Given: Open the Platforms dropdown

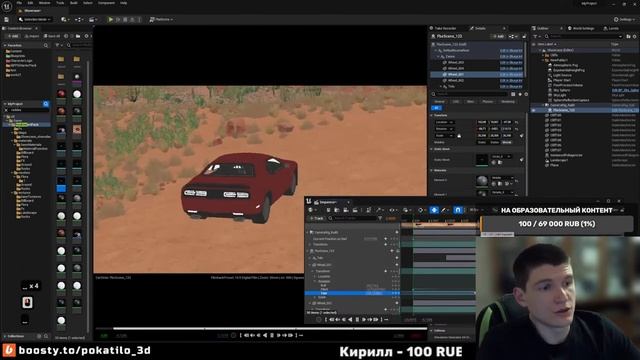Looking at the screenshot, I should tap(161, 19).
